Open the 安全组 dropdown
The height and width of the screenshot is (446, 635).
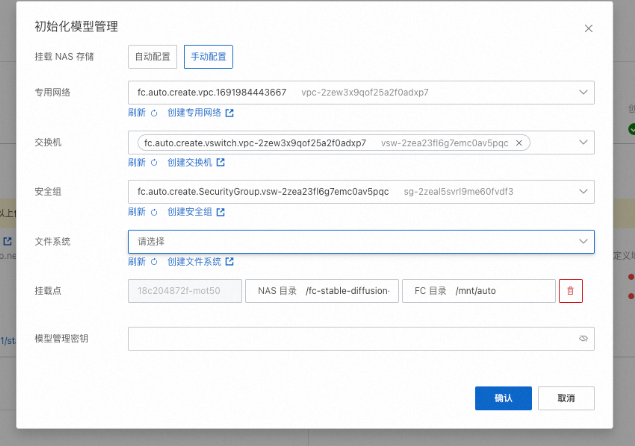click(361, 192)
